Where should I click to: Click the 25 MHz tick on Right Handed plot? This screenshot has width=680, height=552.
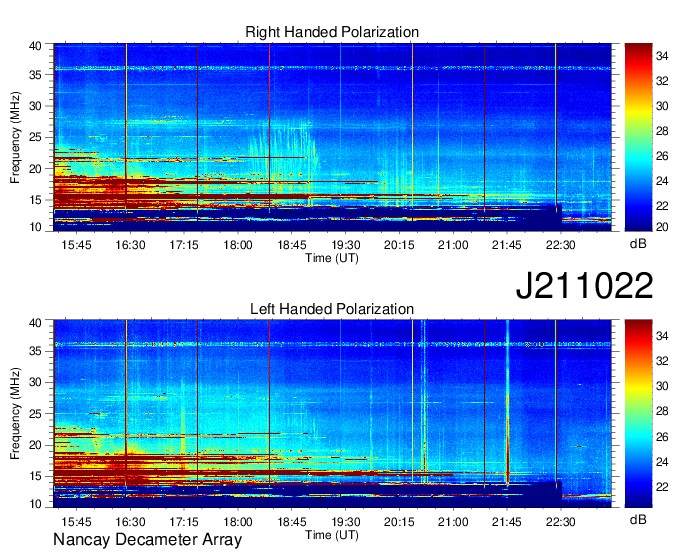click(x=36, y=137)
